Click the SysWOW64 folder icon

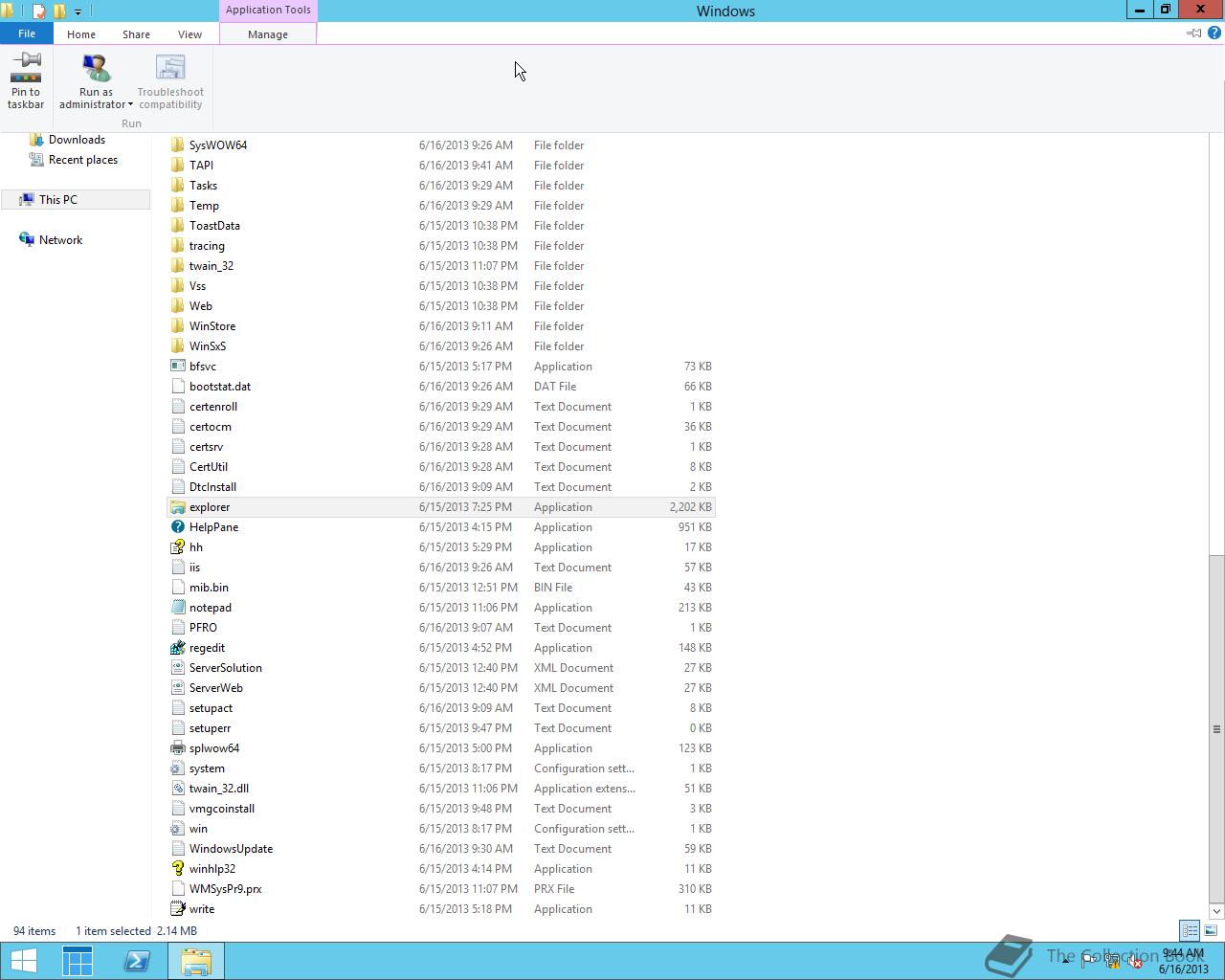[x=177, y=145]
